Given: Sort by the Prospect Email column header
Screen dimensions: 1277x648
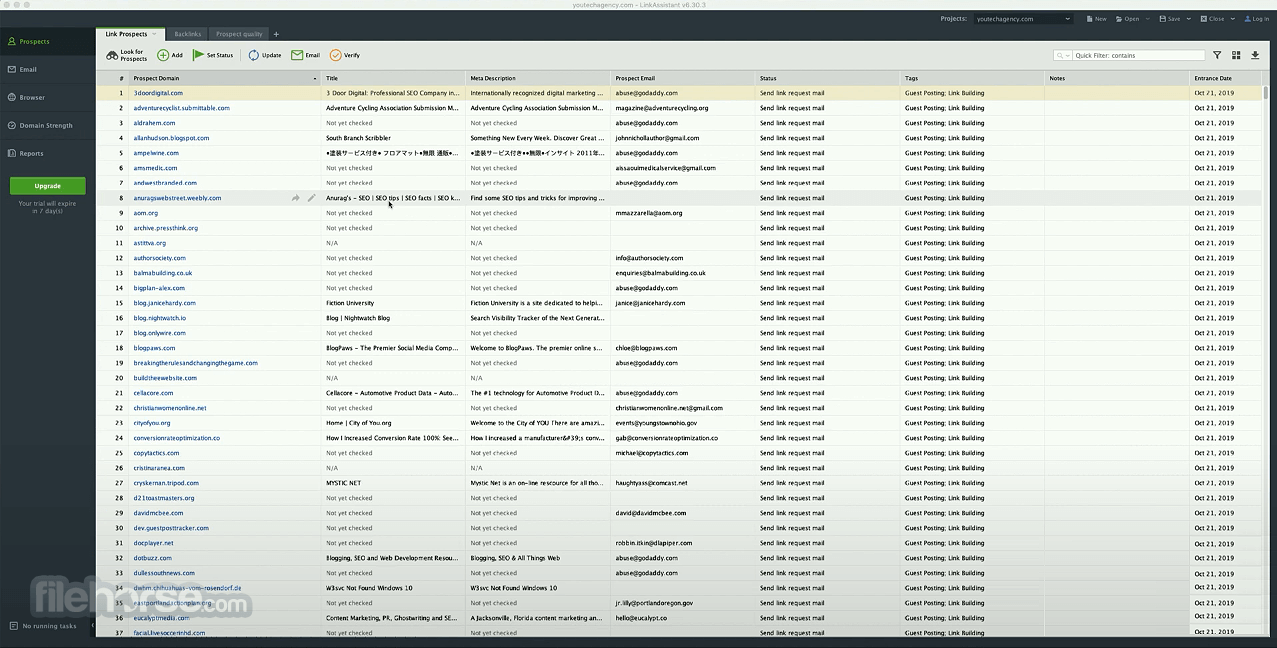Looking at the screenshot, I should tap(682, 78).
